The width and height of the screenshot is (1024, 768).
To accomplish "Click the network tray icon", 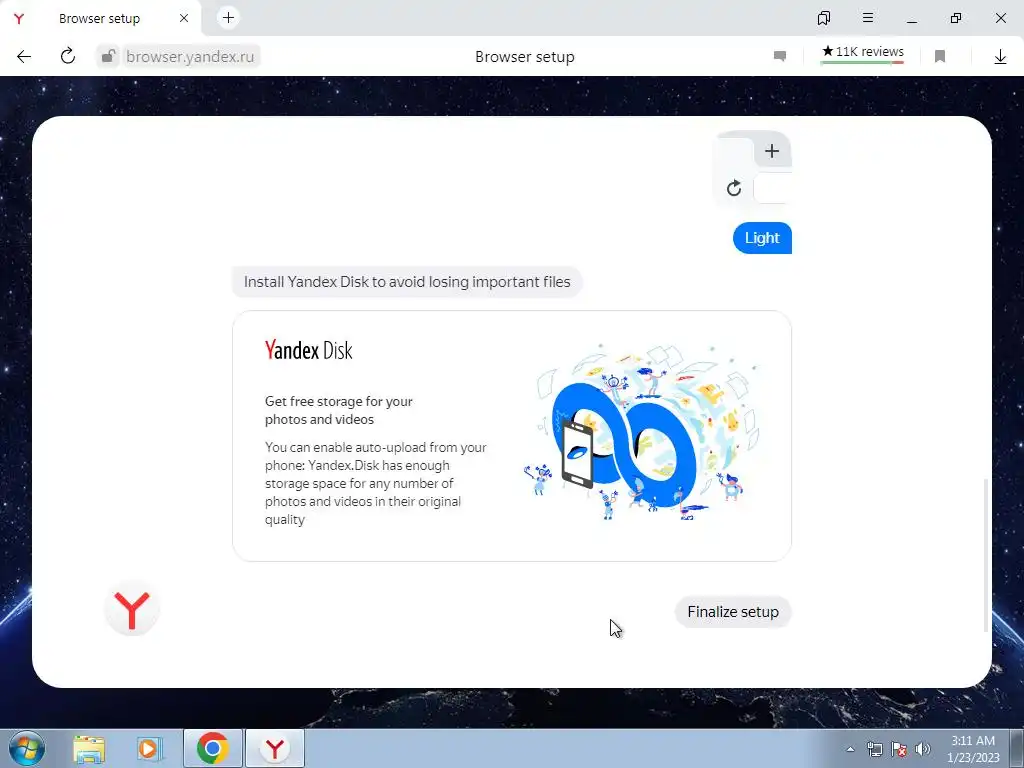I will coord(874,749).
